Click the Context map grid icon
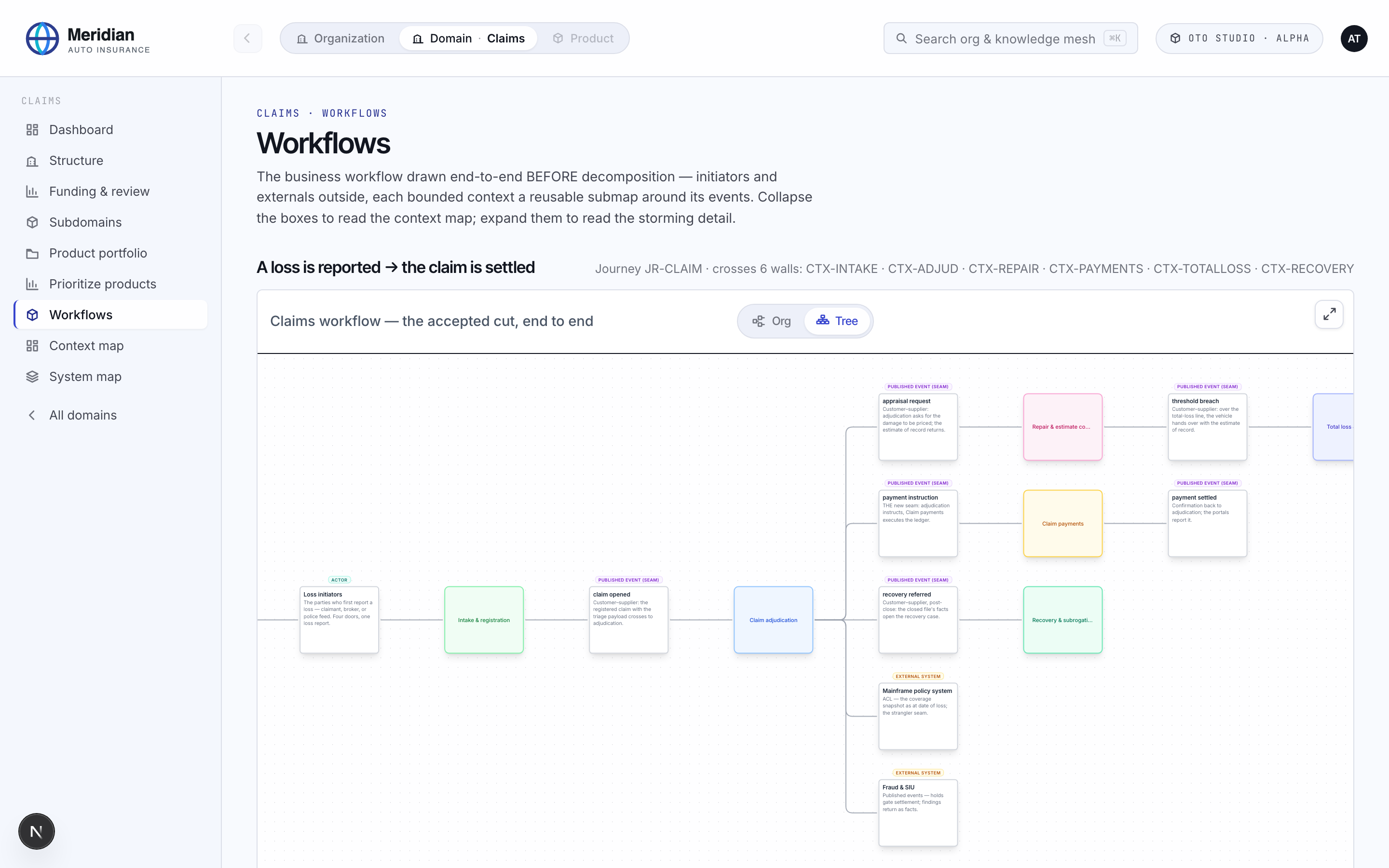Screen dimensions: 1389x868 (32, 346)
